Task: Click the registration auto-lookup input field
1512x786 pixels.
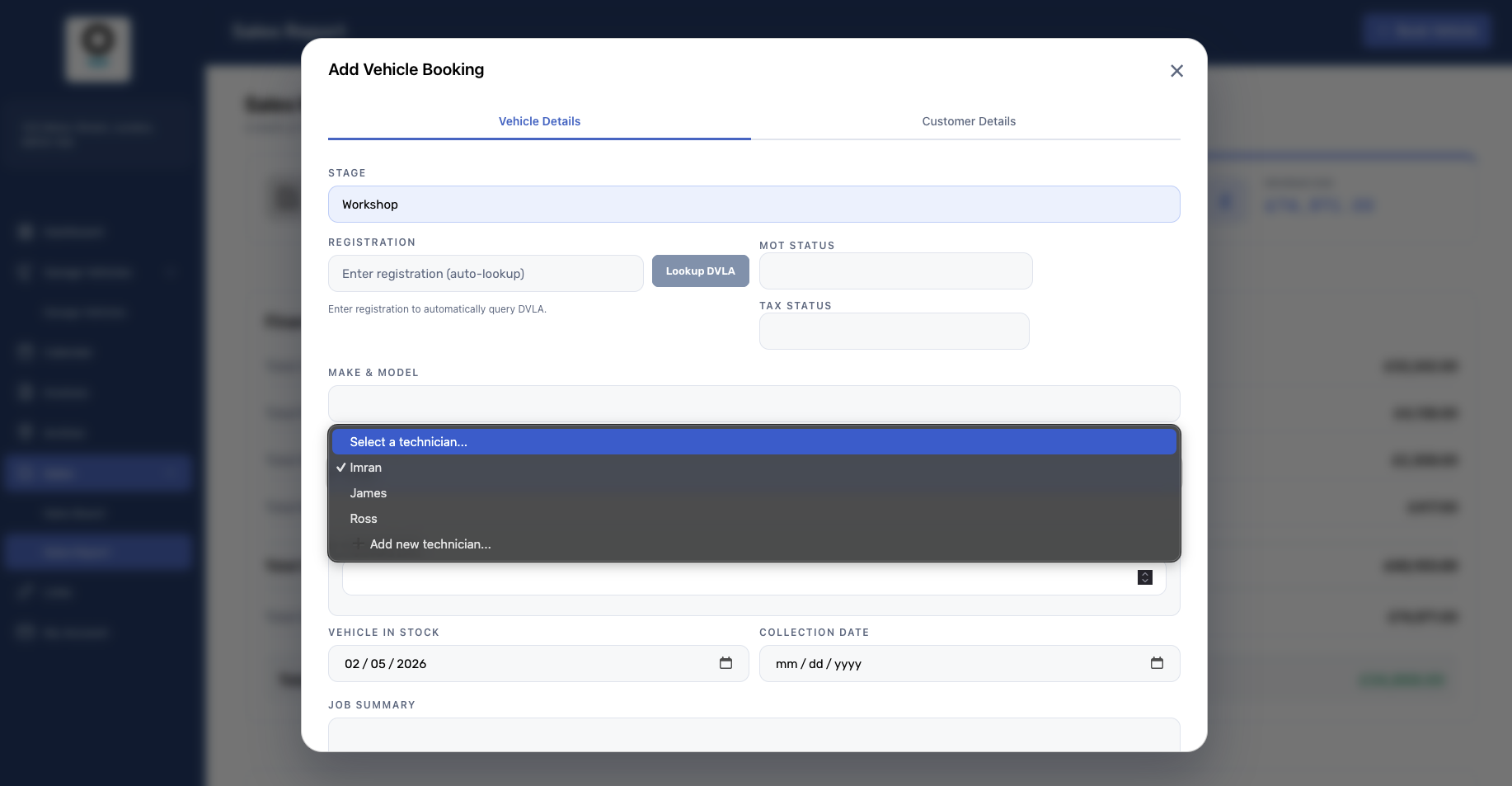Action: [x=485, y=273]
